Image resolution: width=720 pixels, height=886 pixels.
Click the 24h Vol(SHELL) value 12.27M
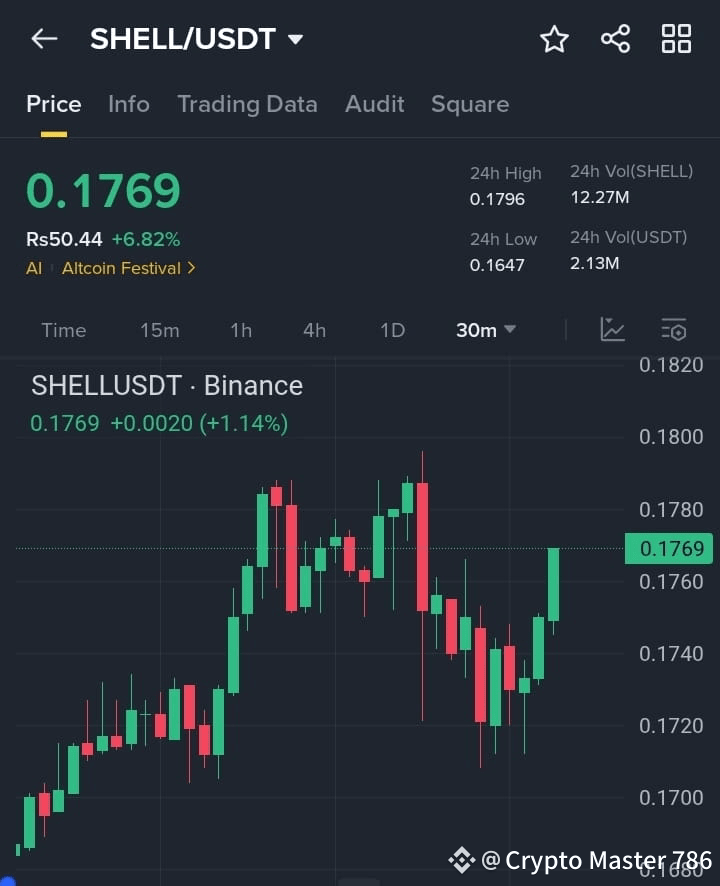pyautogui.click(x=600, y=197)
